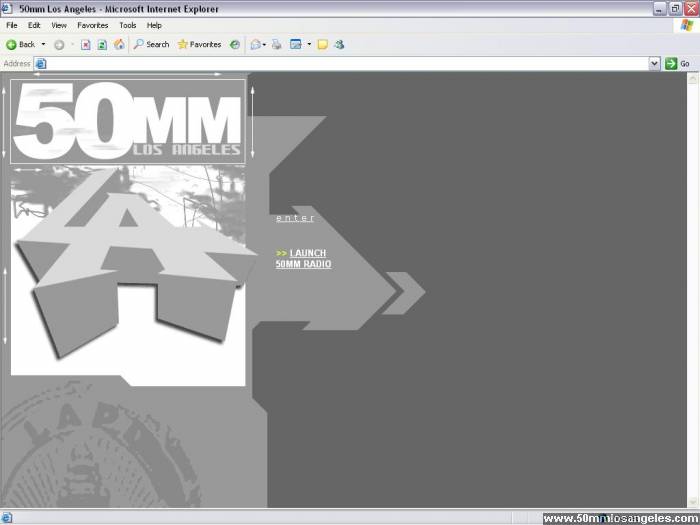Click the 'LAUNCH 50MM RADIO' link
This screenshot has width=700, height=525.
pos(304,258)
